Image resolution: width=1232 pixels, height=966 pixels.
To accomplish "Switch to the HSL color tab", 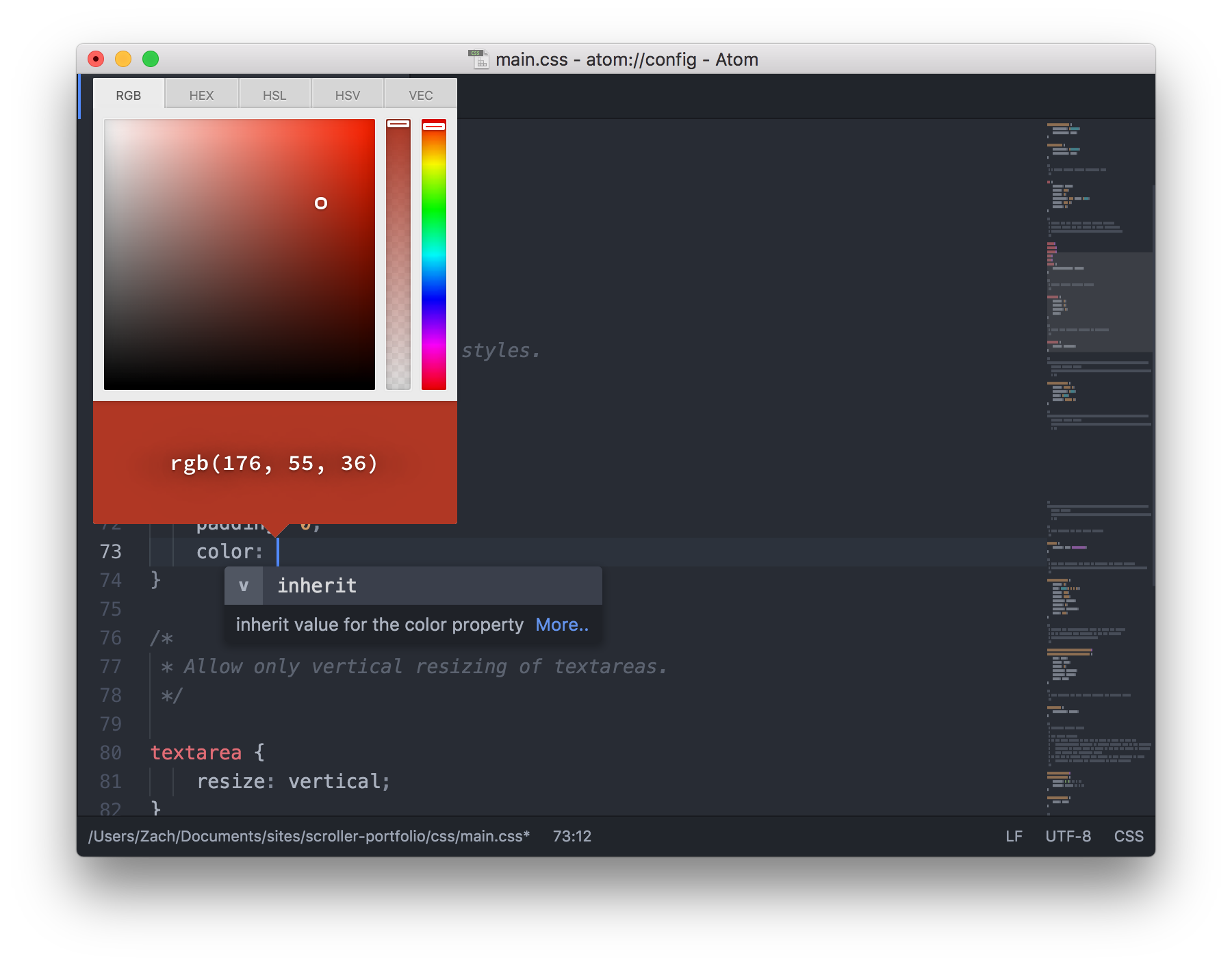I will pos(274,94).
